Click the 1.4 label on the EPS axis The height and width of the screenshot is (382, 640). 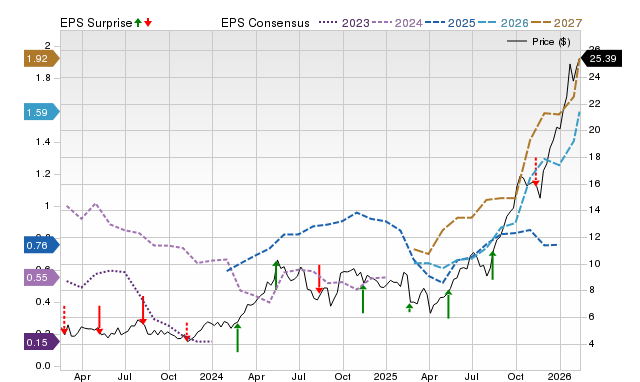[x=43, y=142]
